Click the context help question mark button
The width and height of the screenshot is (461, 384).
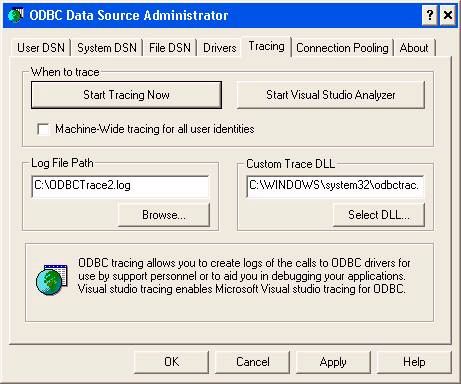430,15
